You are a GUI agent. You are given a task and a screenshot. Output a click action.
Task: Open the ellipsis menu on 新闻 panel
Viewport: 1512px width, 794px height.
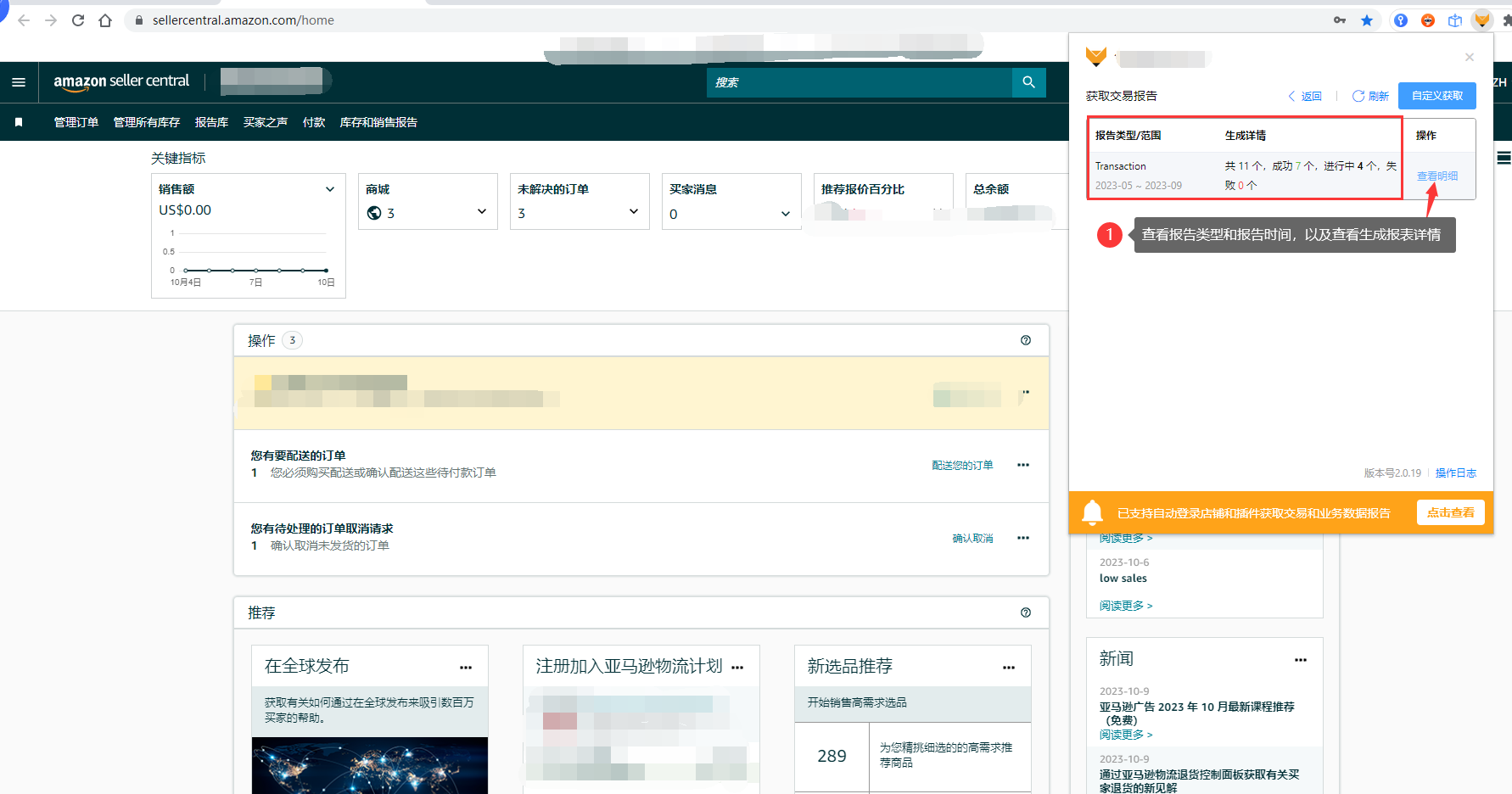pyautogui.click(x=1301, y=660)
